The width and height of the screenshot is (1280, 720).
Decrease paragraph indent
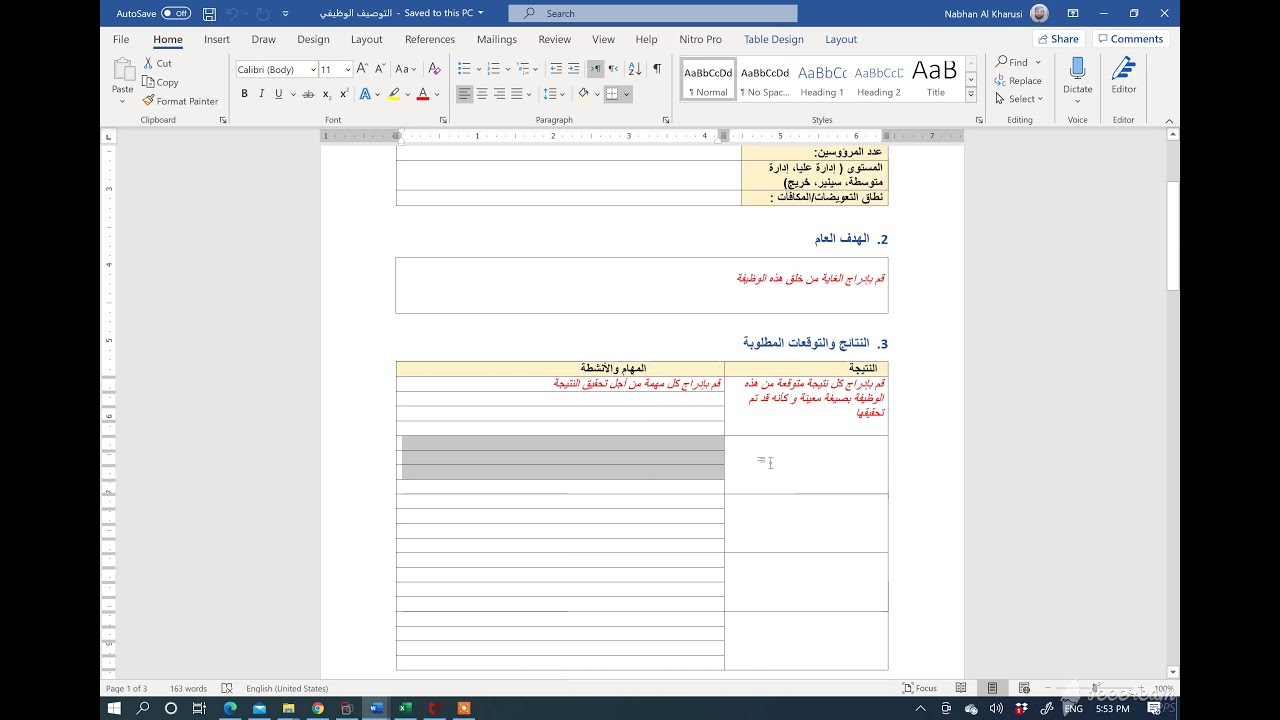click(x=556, y=69)
